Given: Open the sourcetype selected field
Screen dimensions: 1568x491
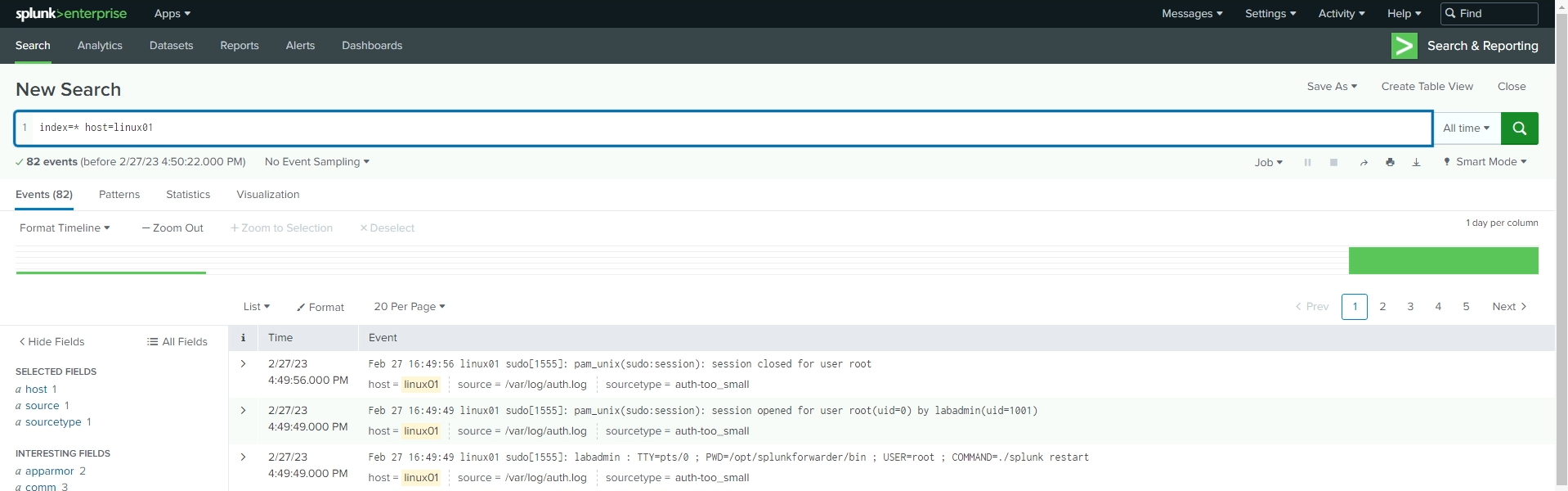Looking at the screenshot, I should coord(53,422).
